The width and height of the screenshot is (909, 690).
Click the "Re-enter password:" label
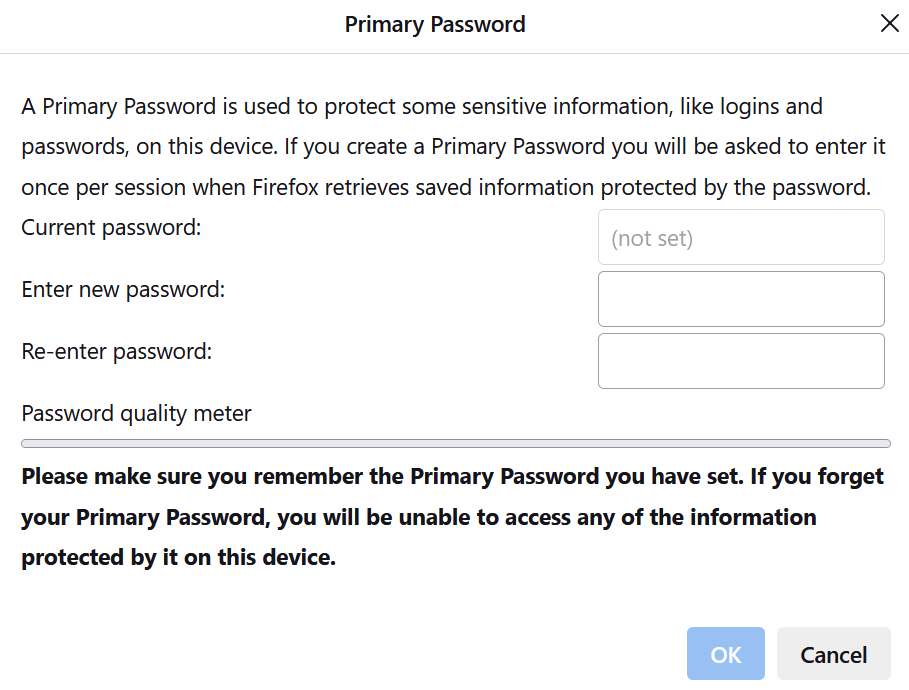click(x=117, y=352)
